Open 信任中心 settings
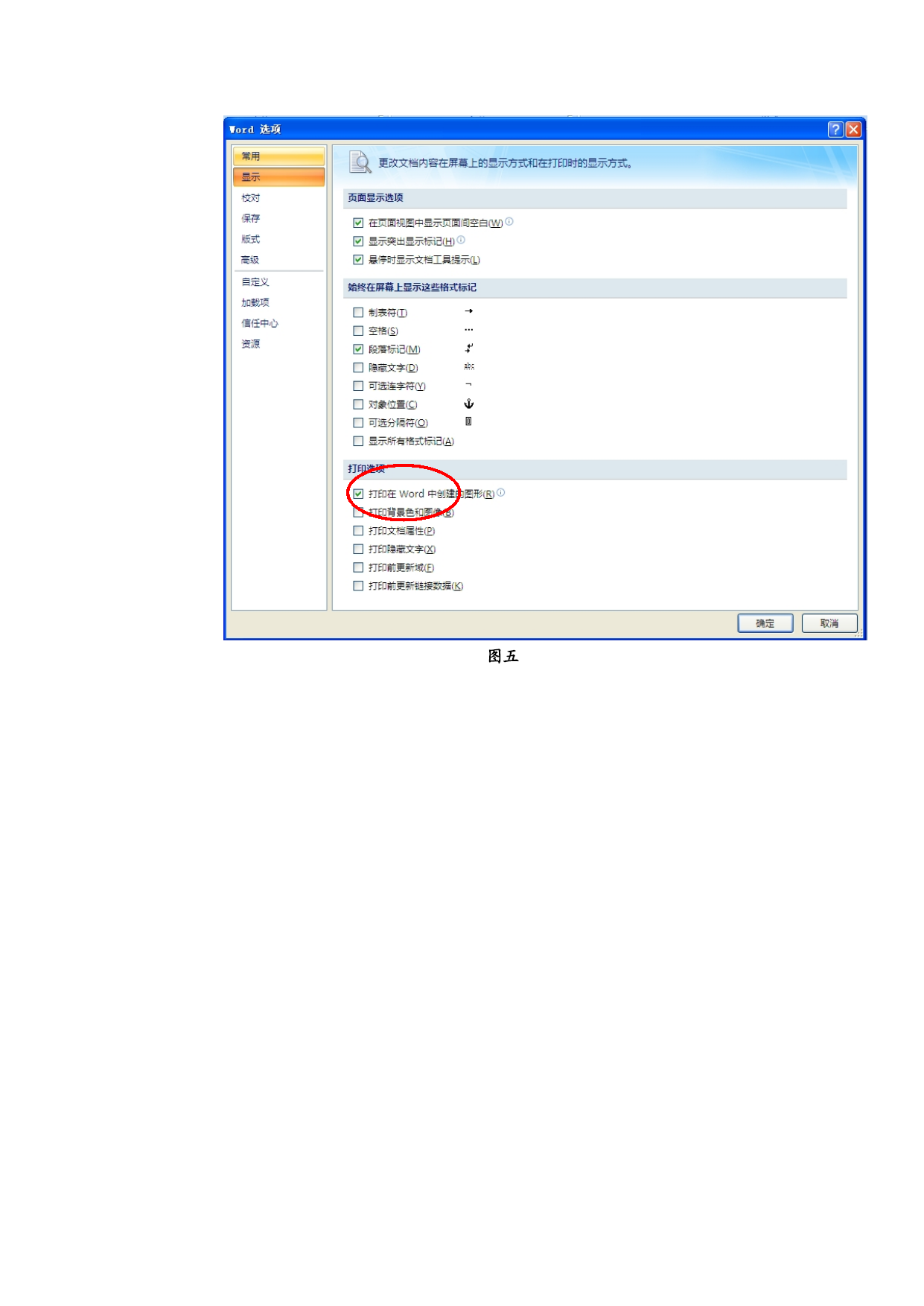The image size is (924, 1306). (260, 324)
